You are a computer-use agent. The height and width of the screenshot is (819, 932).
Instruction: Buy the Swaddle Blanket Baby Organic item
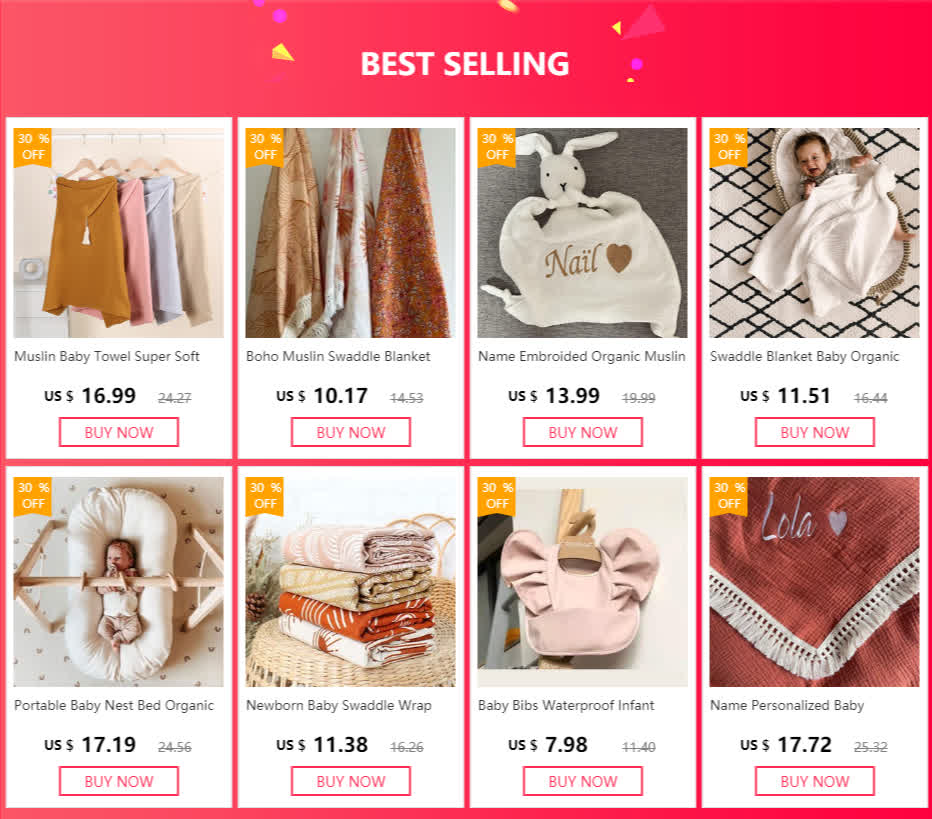(x=815, y=432)
